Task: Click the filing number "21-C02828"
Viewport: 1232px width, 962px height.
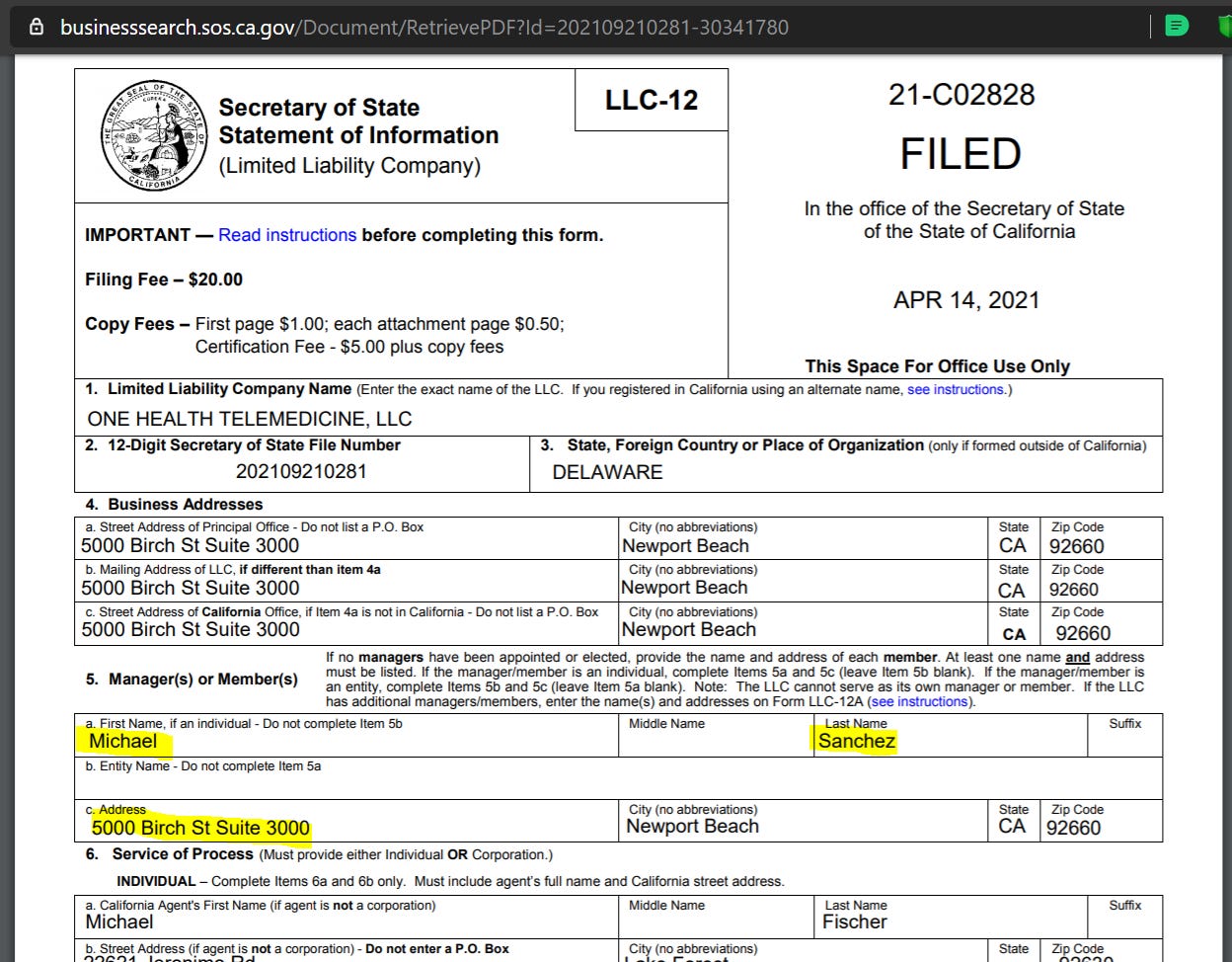Action: point(962,95)
